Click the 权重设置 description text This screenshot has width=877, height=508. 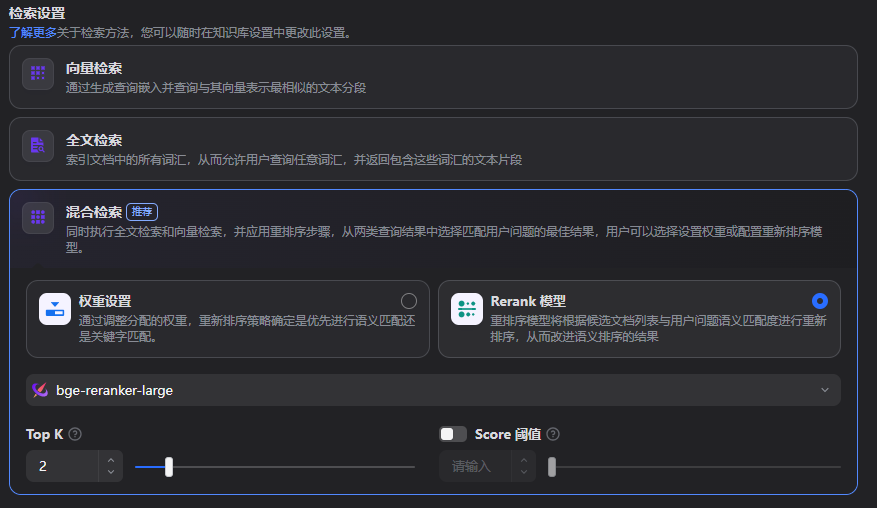coord(247,328)
